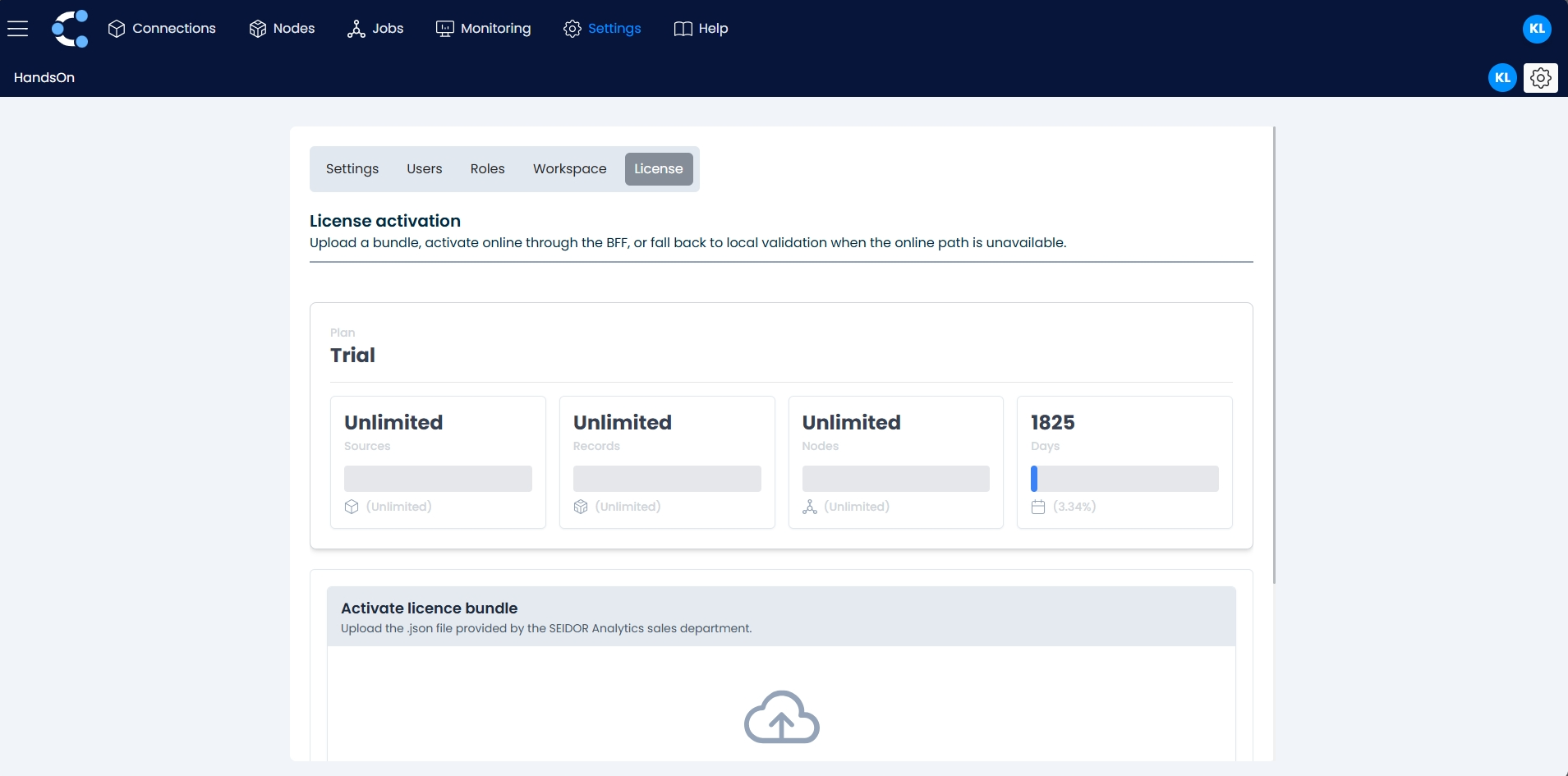Click the 1825 days value
The width and height of the screenshot is (1568, 776).
(1053, 423)
